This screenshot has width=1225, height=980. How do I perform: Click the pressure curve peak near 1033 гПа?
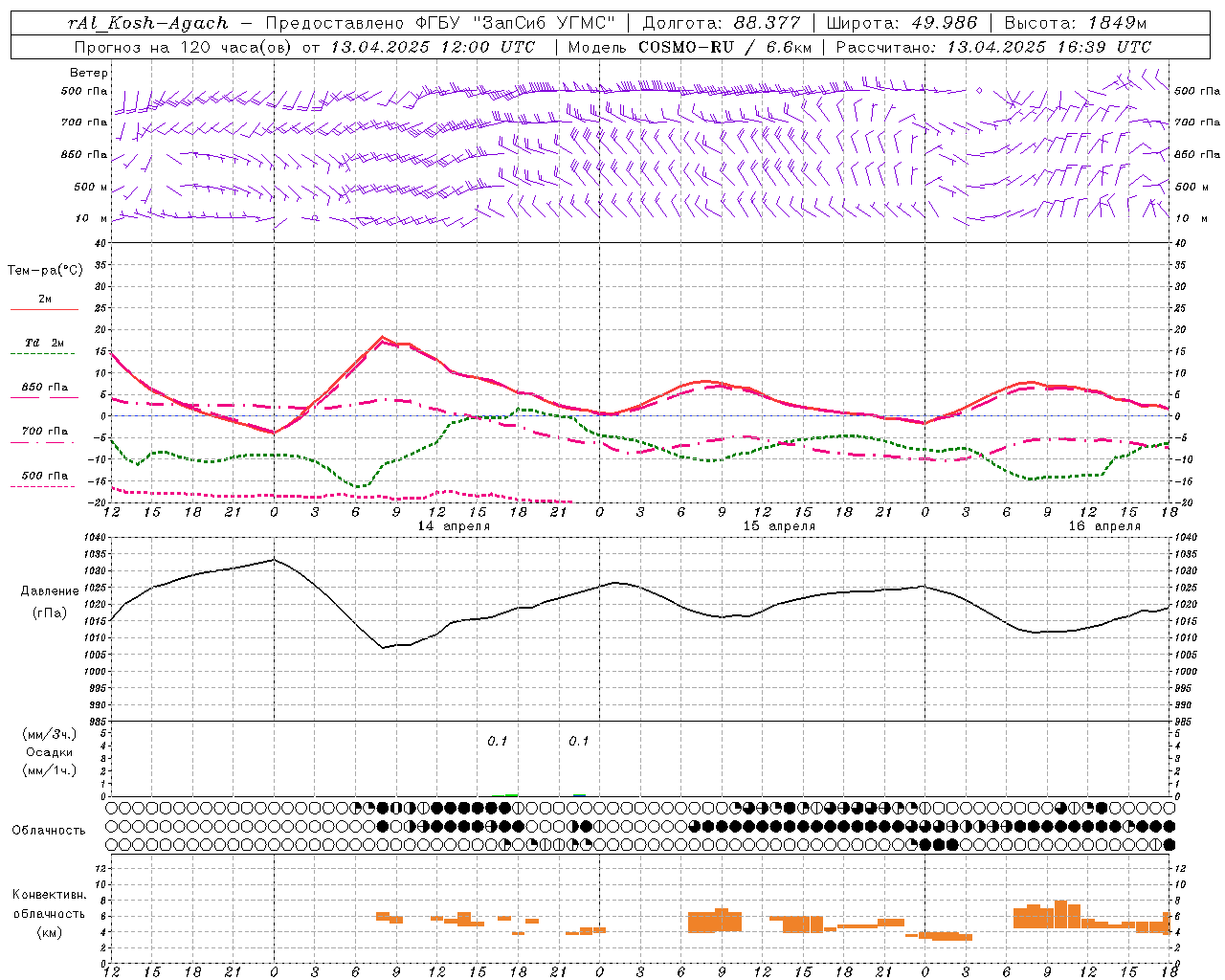click(275, 560)
